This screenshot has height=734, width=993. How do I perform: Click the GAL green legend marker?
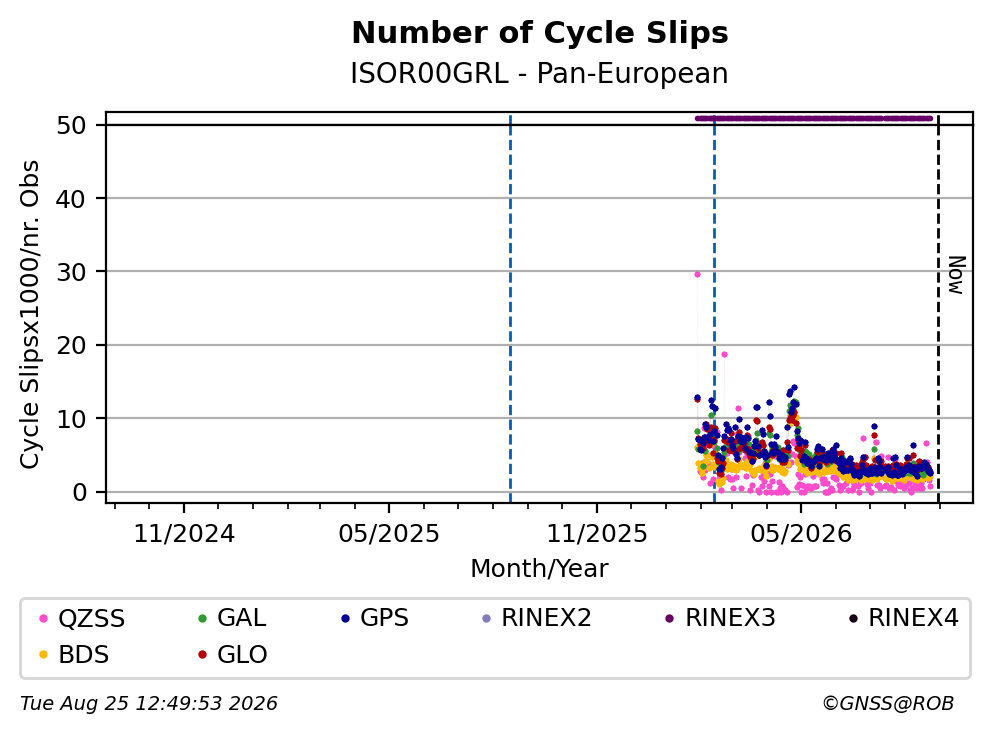[203, 618]
